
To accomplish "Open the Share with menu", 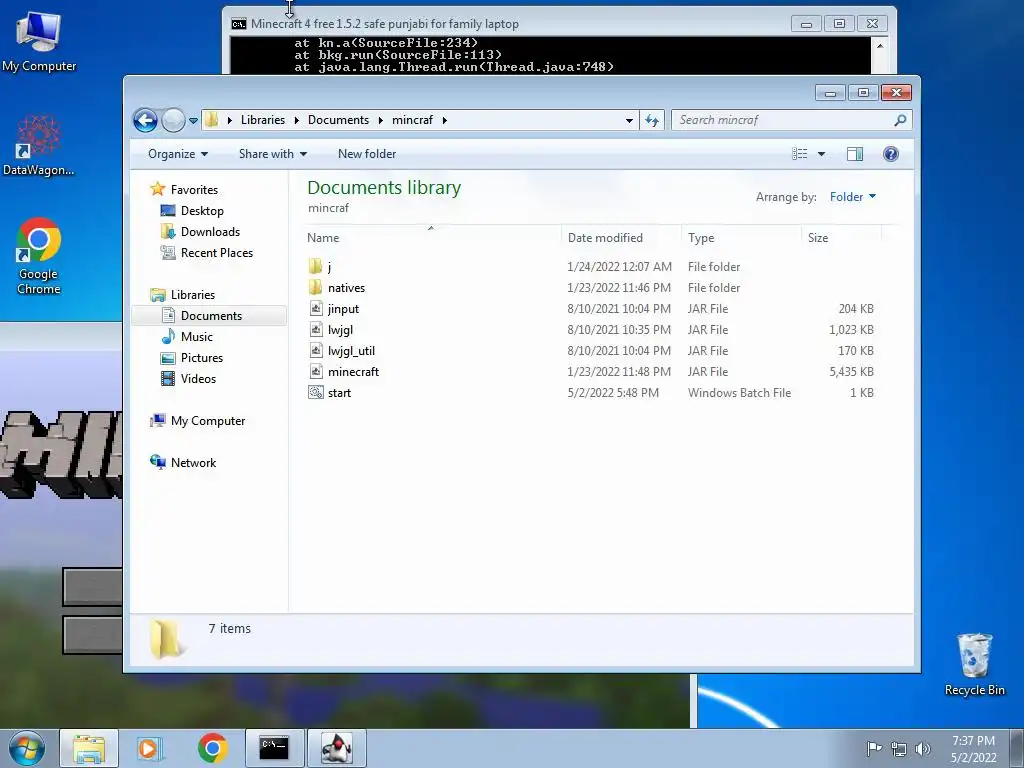I will click(272, 154).
